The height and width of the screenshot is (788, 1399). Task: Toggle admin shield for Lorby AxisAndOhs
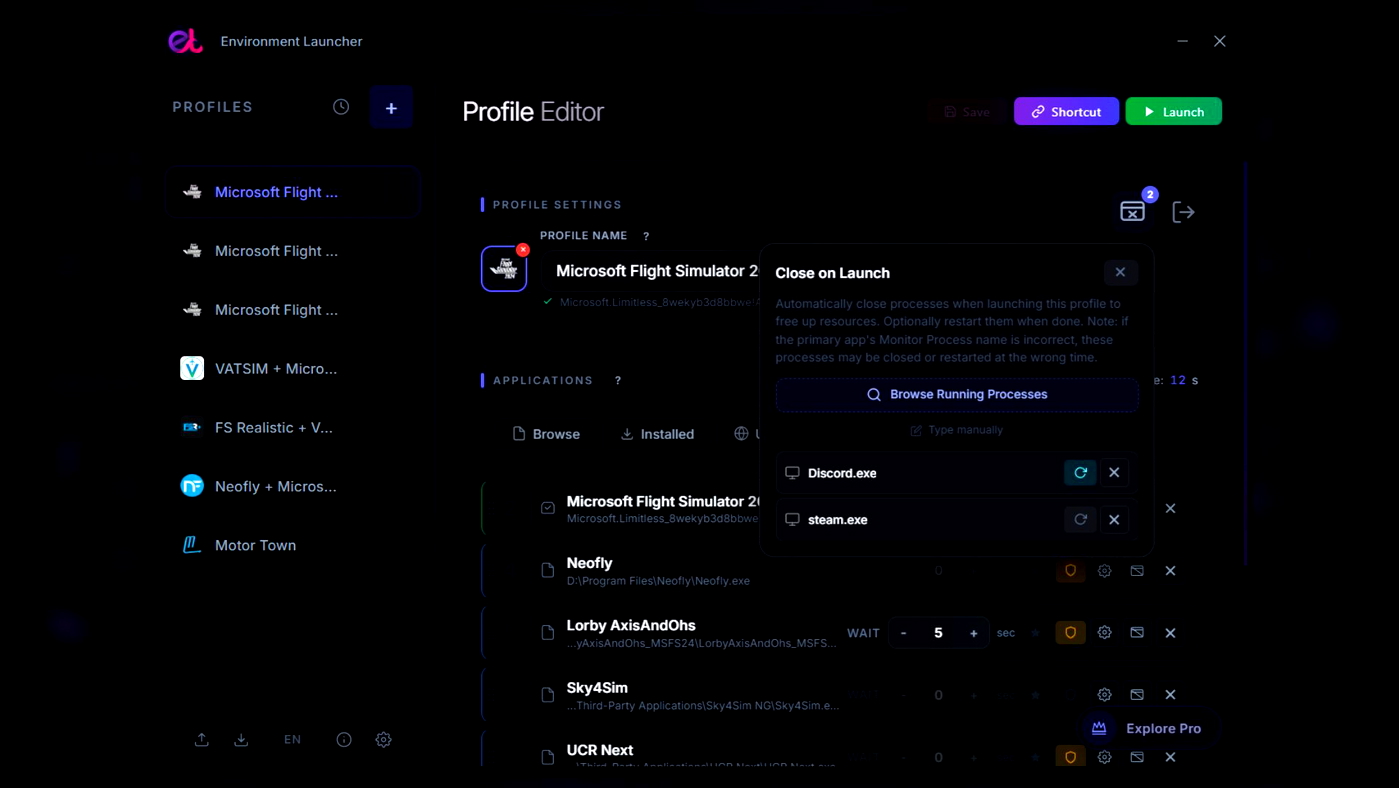tap(1070, 633)
